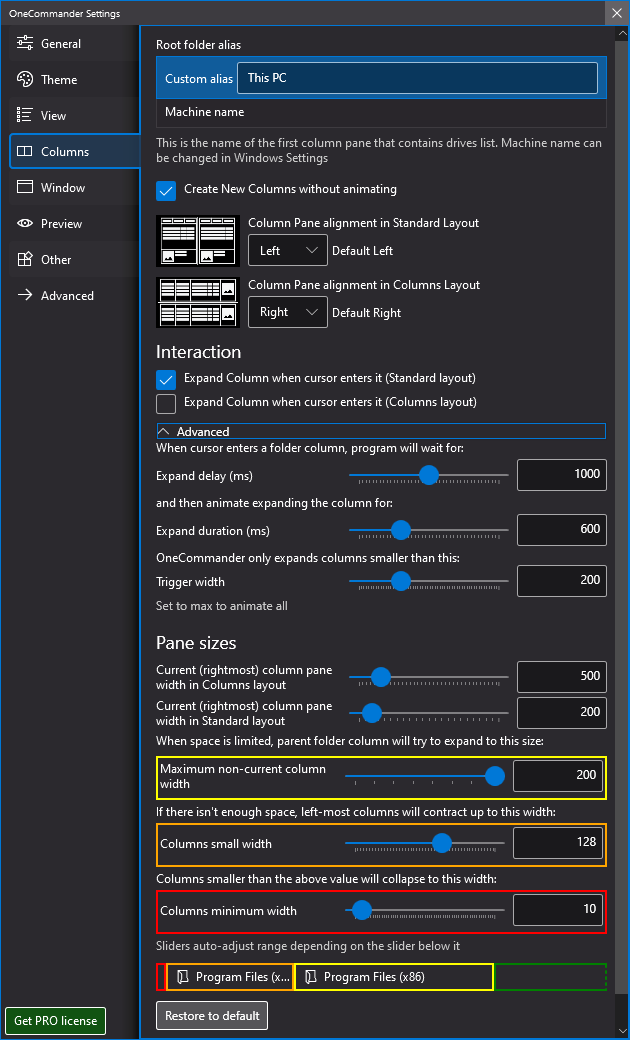630x1040 pixels.
Task: Open Standard Layout alignment dropdown set to Left
Action: click(x=287, y=250)
